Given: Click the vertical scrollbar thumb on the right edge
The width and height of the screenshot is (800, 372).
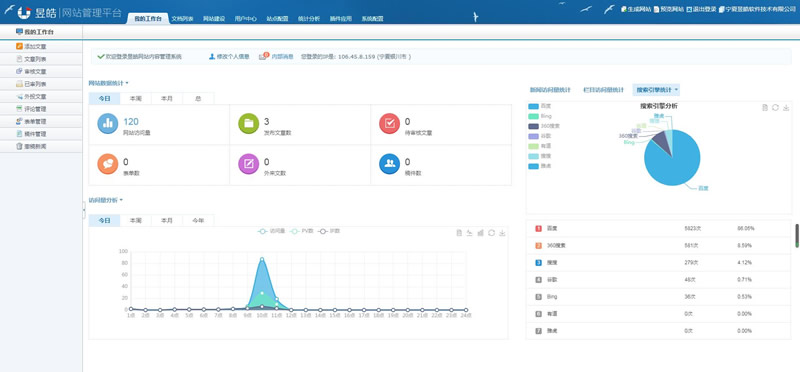Looking at the screenshot, I should (796, 235).
